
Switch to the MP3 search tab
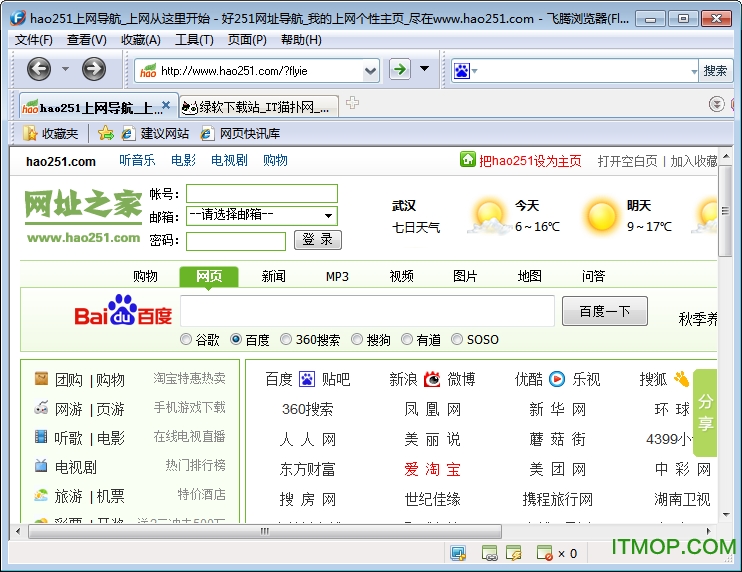click(x=337, y=276)
